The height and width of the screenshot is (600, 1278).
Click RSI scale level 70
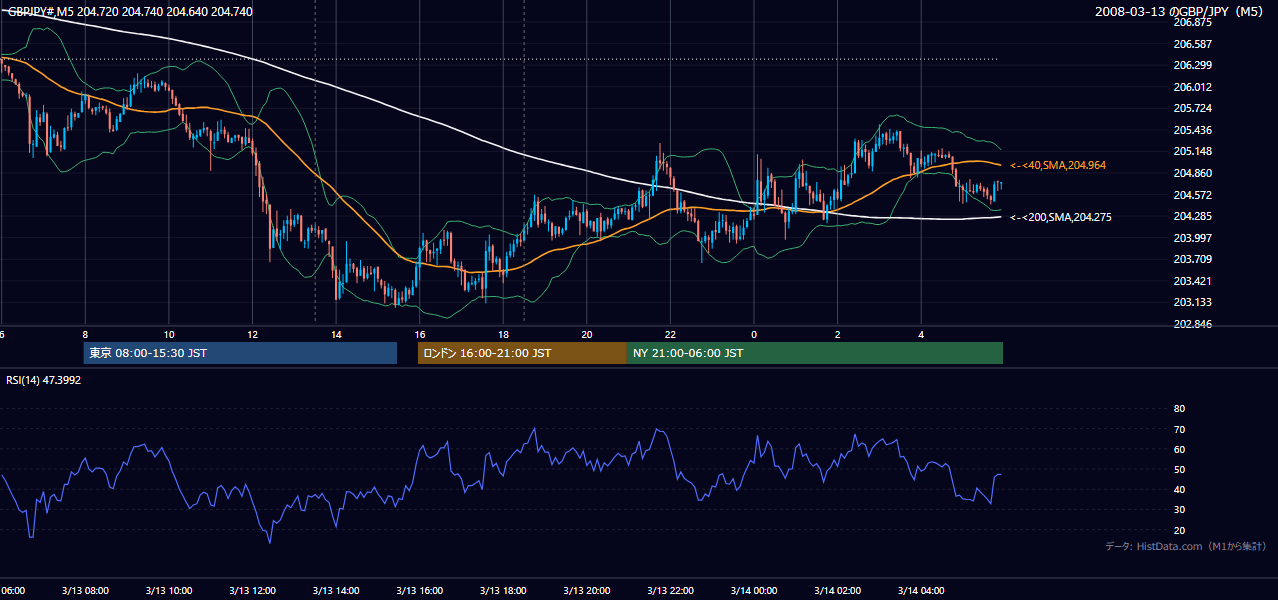1179,429
